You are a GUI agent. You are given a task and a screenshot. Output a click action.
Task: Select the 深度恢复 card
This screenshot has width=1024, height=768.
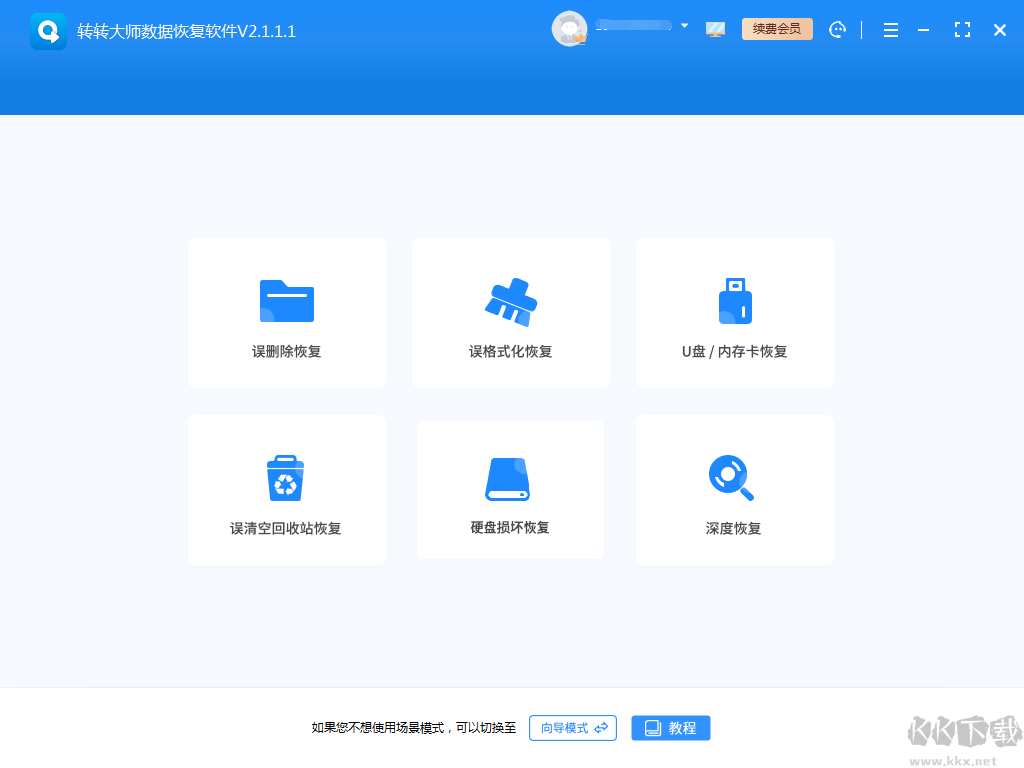735,490
